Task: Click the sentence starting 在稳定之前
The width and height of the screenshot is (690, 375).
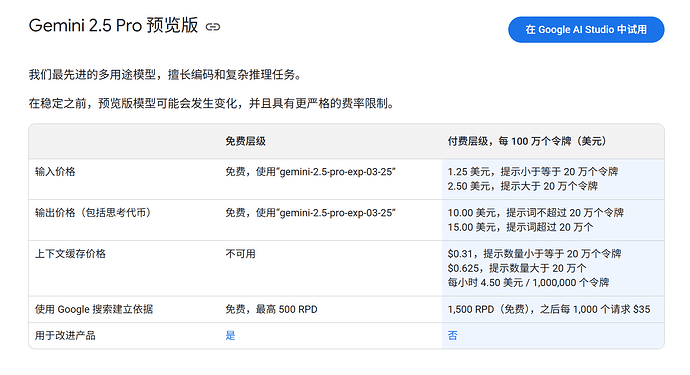Action: point(212,103)
